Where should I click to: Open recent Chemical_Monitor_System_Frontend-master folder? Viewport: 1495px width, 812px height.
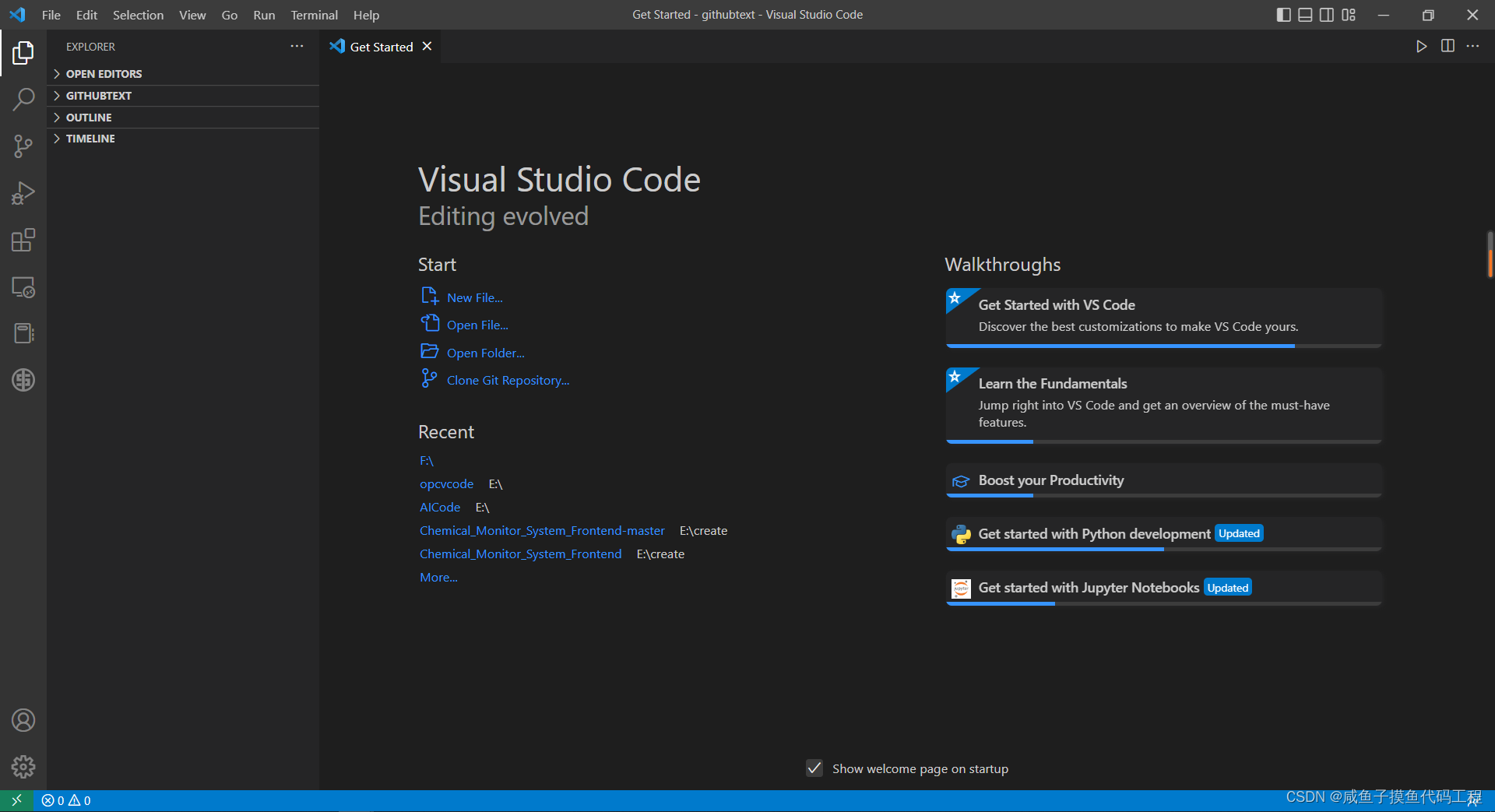542,531
